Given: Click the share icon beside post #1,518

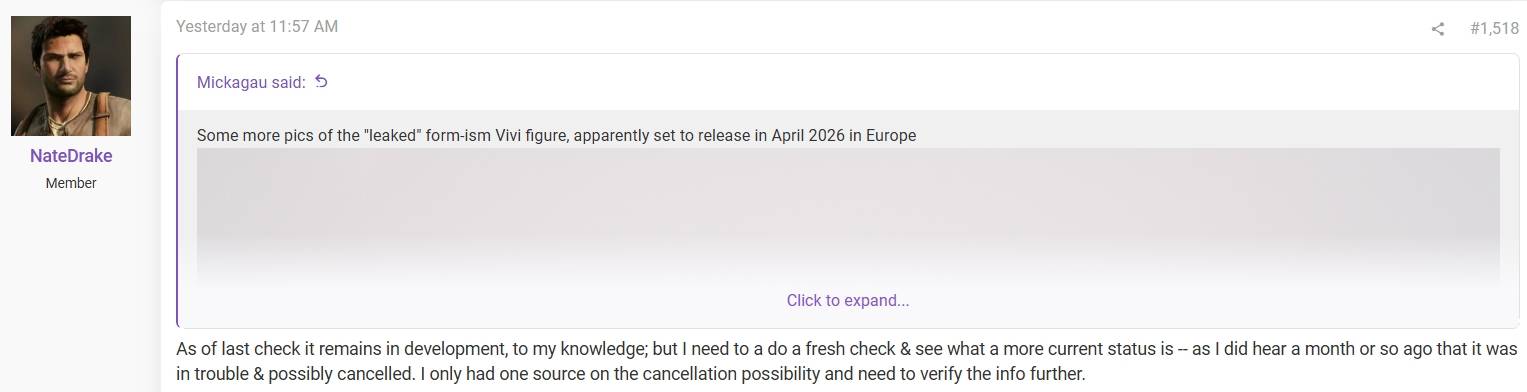Looking at the screenshot, I should click(x=1437, y=29).
